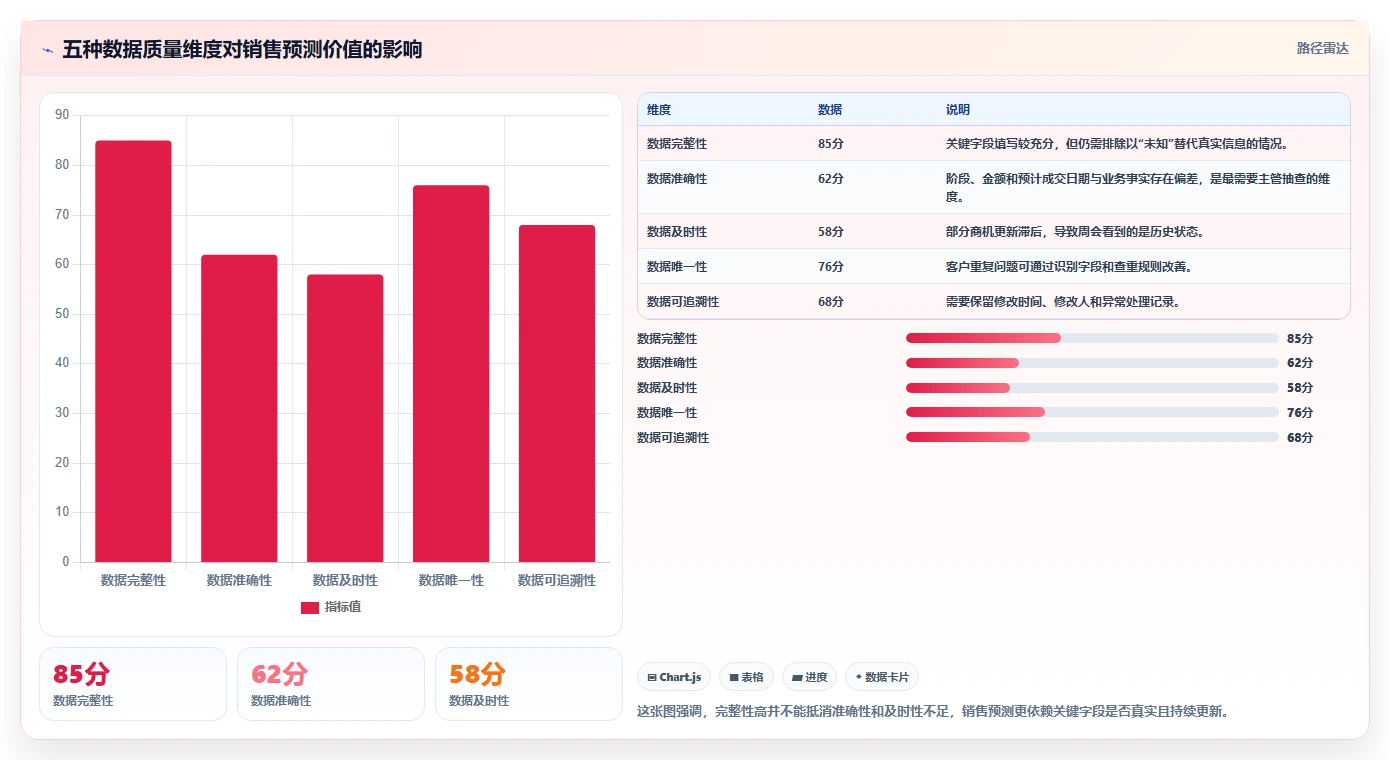This screenshot has height=760, width=1390.
Task: Click the 76分 cell in the table
Action: coord(831,267)
